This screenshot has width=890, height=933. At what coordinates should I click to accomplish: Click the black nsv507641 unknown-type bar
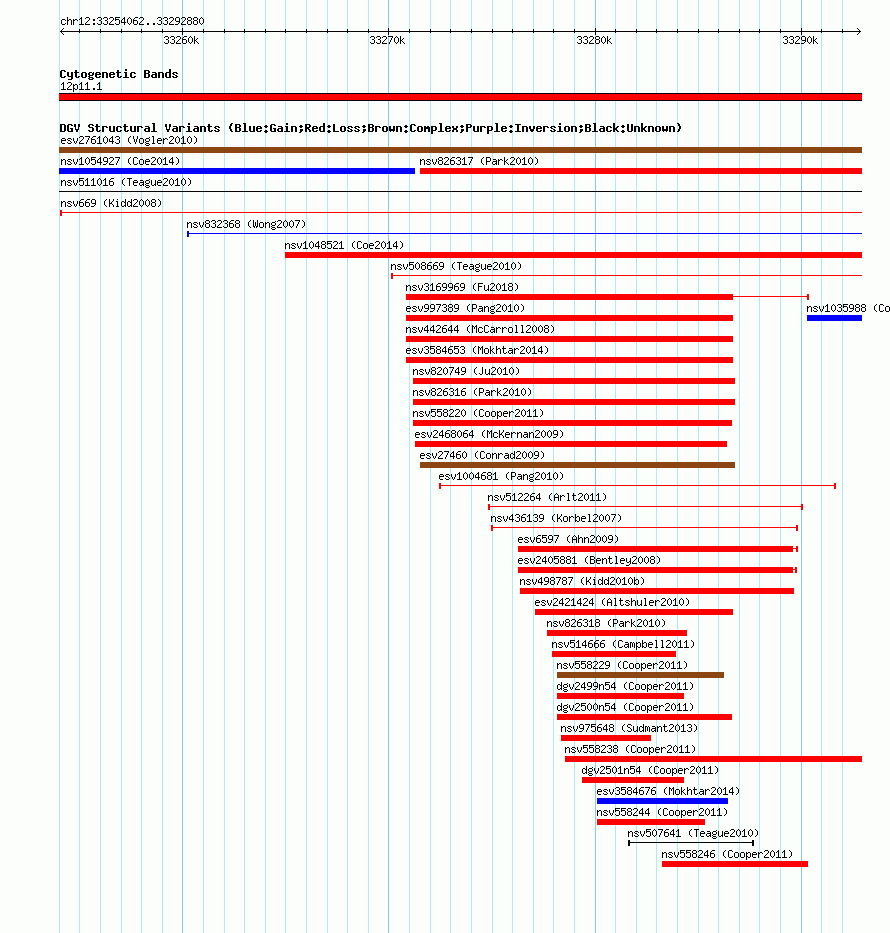[x=691, y=843]
